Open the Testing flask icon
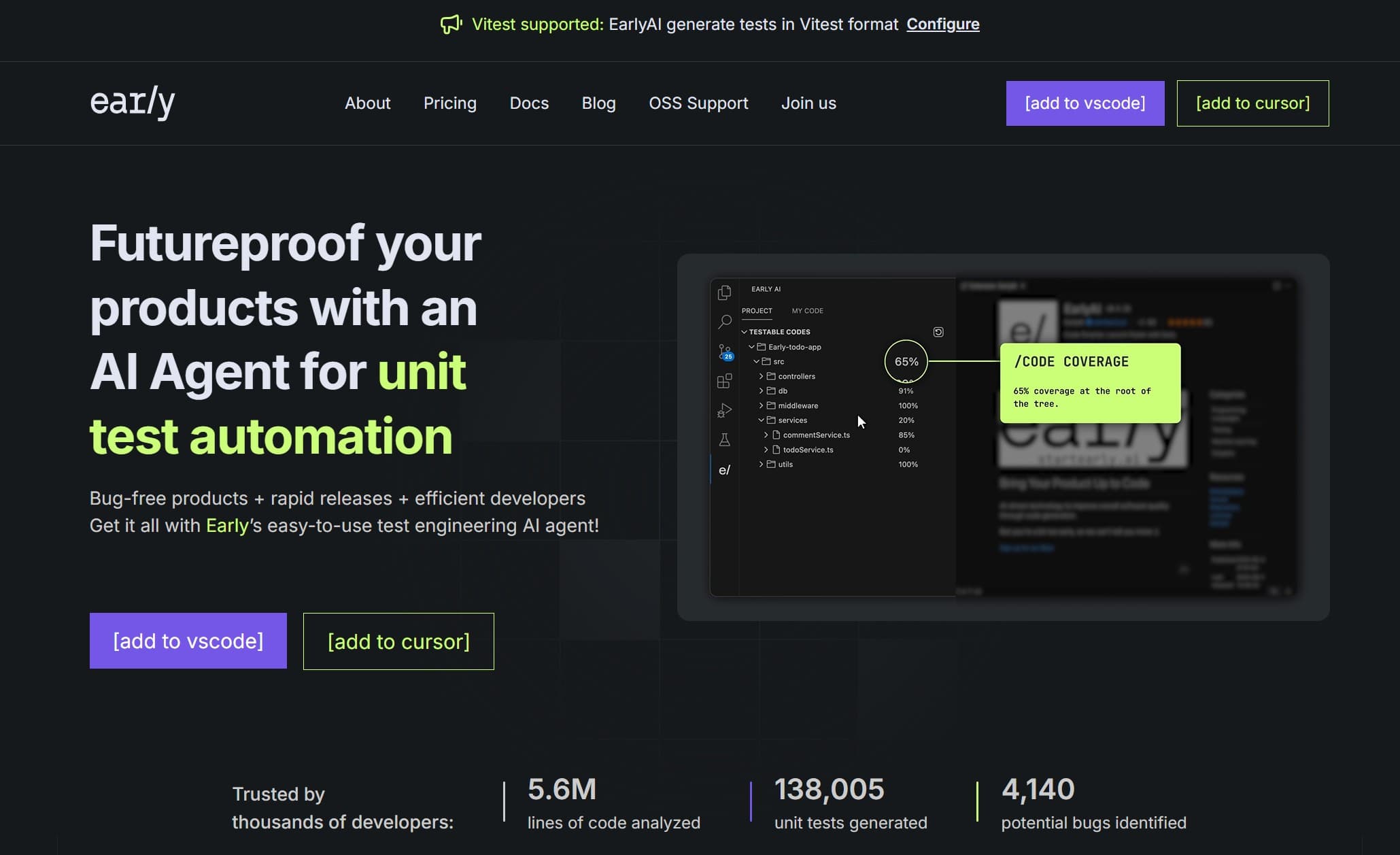 tap(724, 440)
